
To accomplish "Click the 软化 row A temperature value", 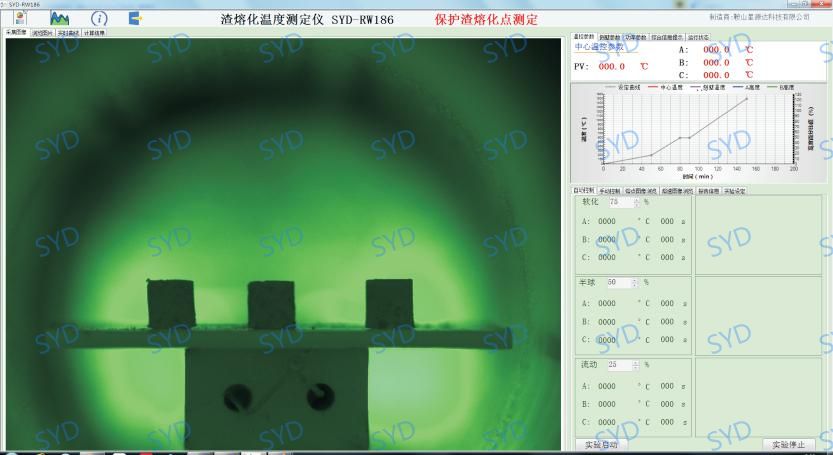I will click(x=607, y=222).
